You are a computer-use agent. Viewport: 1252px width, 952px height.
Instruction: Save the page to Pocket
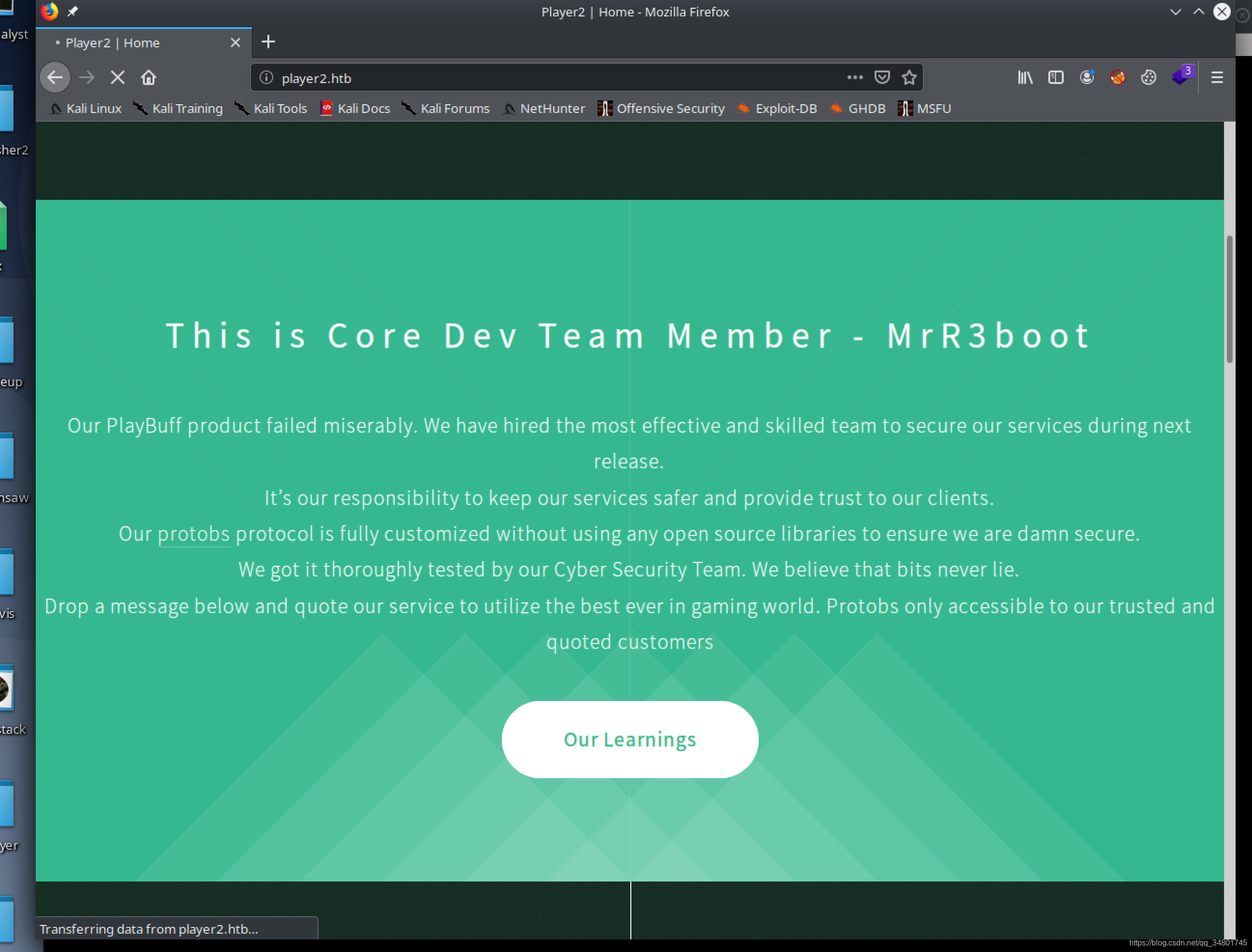pyautogui.click(x=881, y=78)
